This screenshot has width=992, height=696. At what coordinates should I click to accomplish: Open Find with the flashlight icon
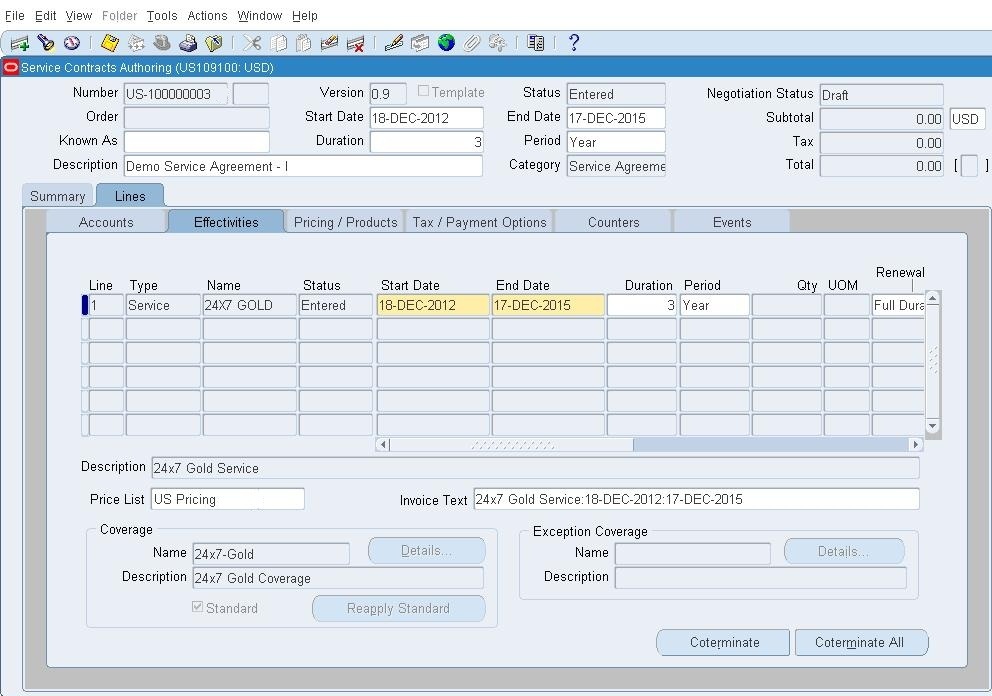point(43,42)
